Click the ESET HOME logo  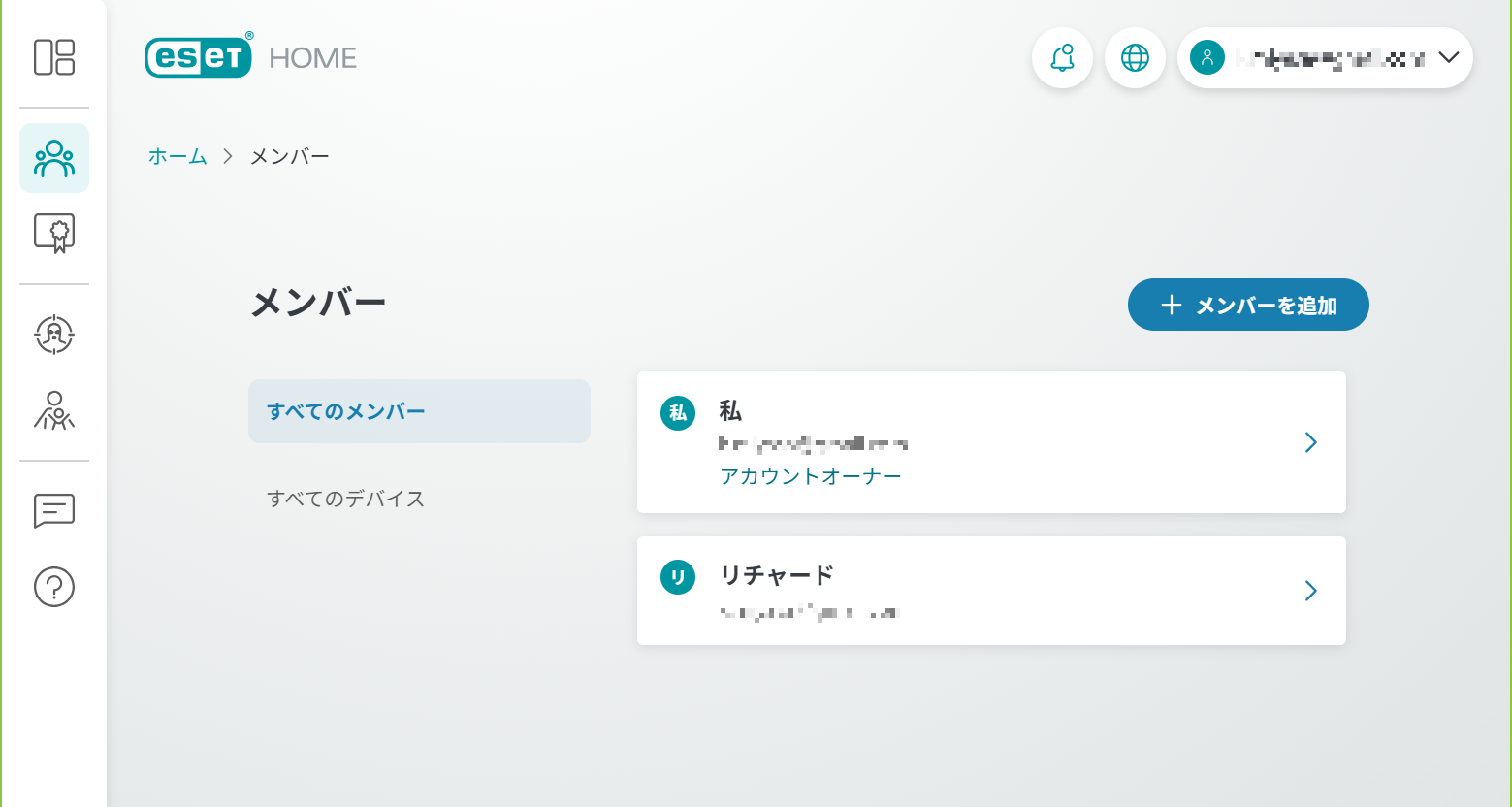point(250,57)
